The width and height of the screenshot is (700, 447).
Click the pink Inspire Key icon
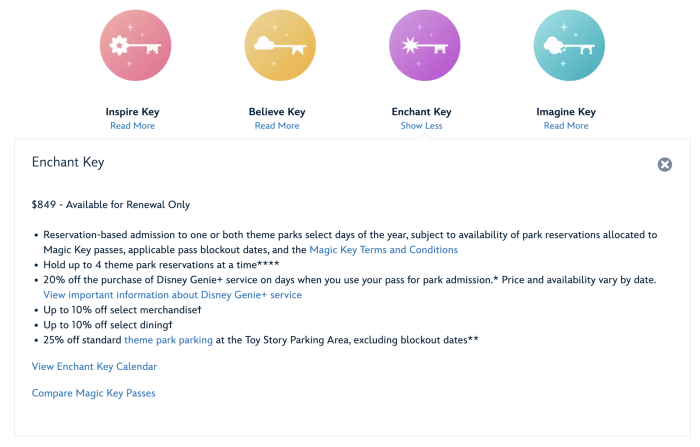coord(131,47)
